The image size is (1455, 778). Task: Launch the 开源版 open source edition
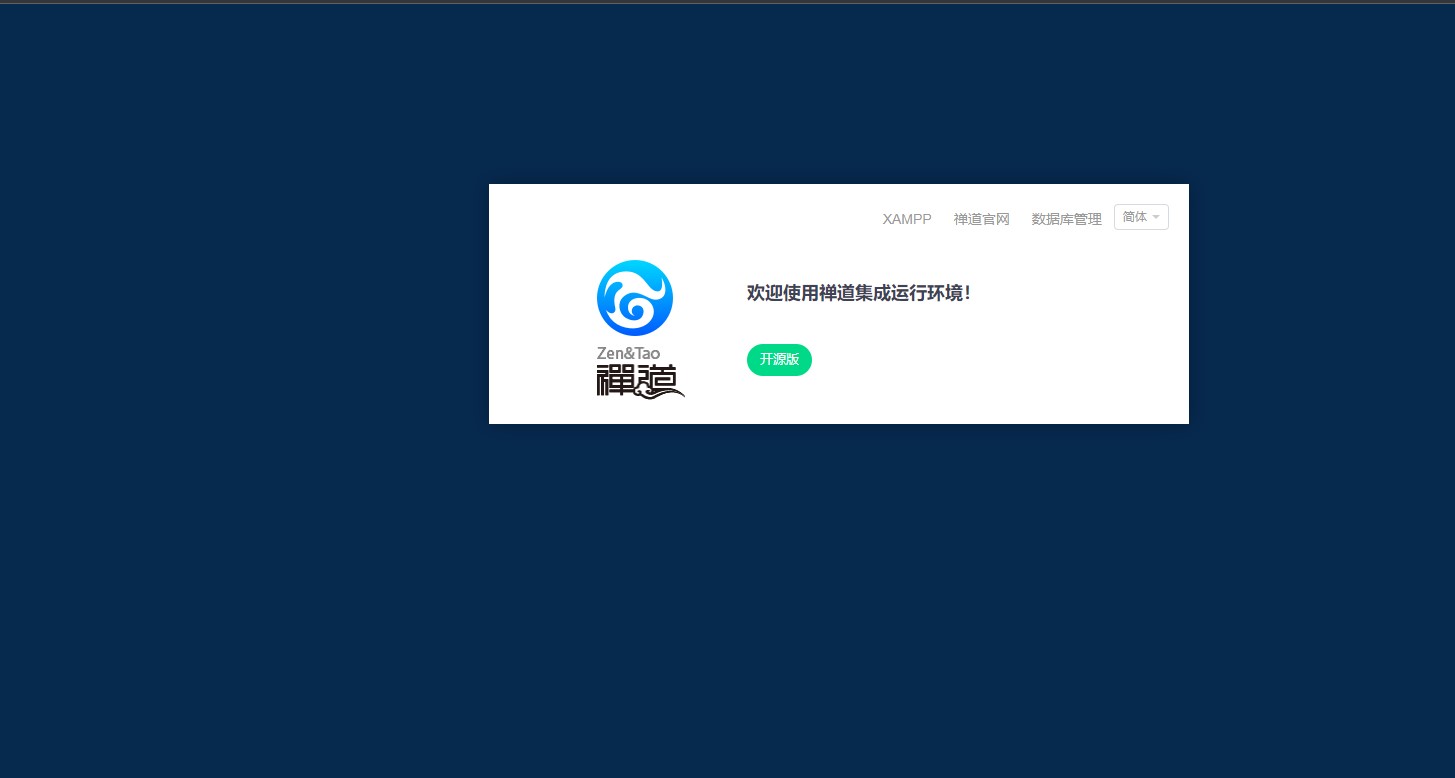779,360
